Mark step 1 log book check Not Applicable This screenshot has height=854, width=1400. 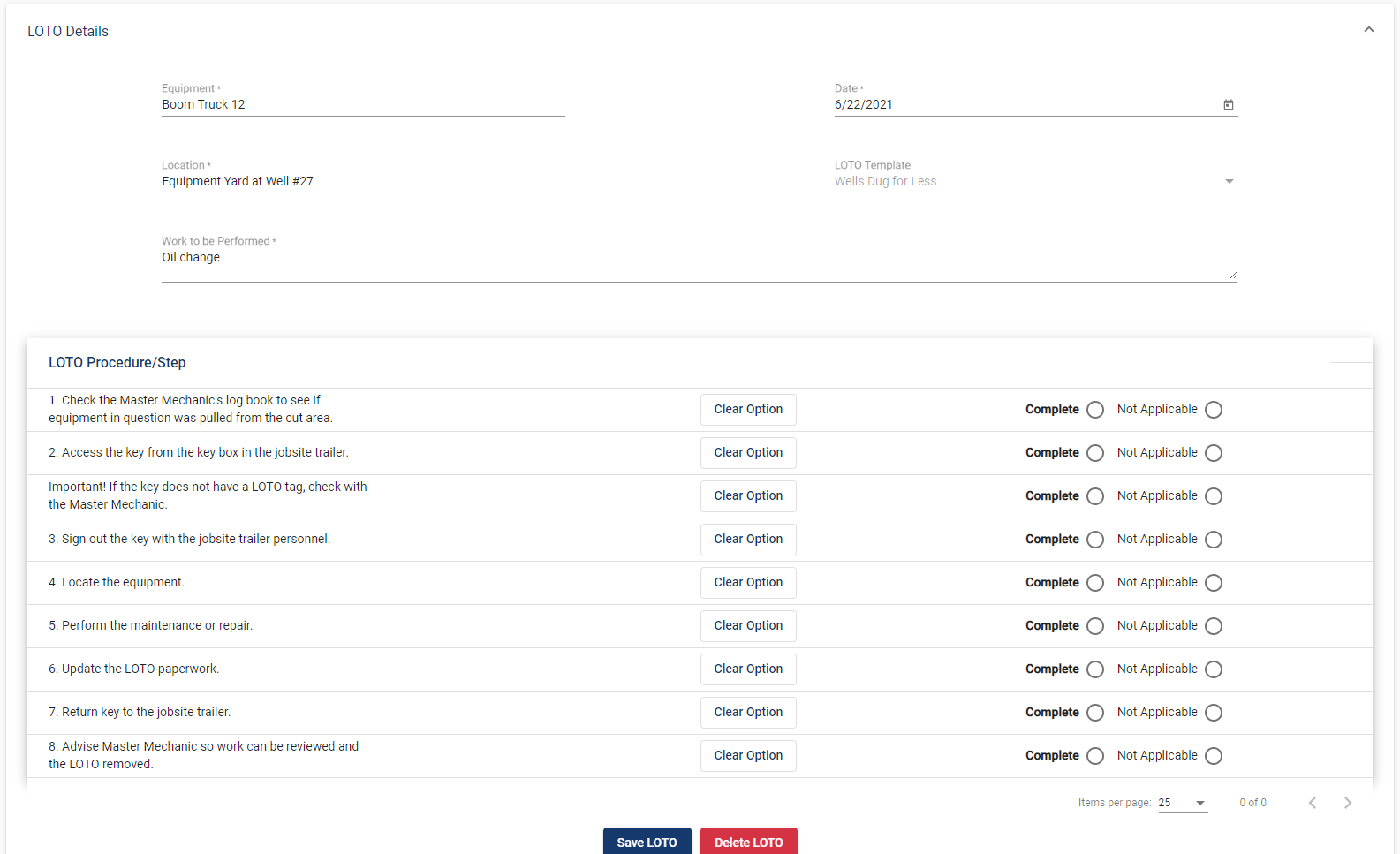(1214, 410)
